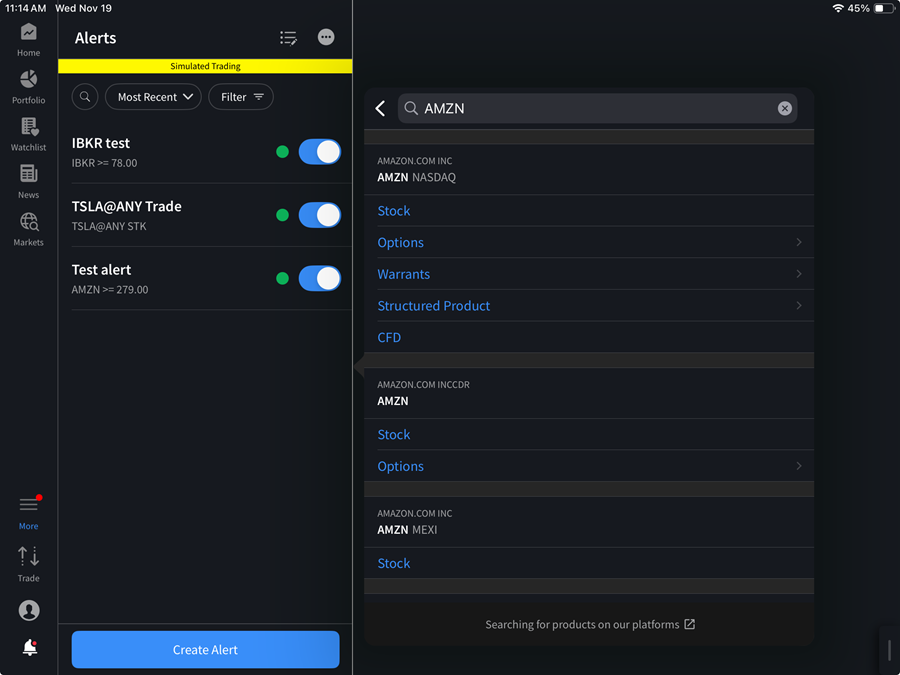Open the Markets globe icon
Screen dimensions: 900x675
point(28,228)
